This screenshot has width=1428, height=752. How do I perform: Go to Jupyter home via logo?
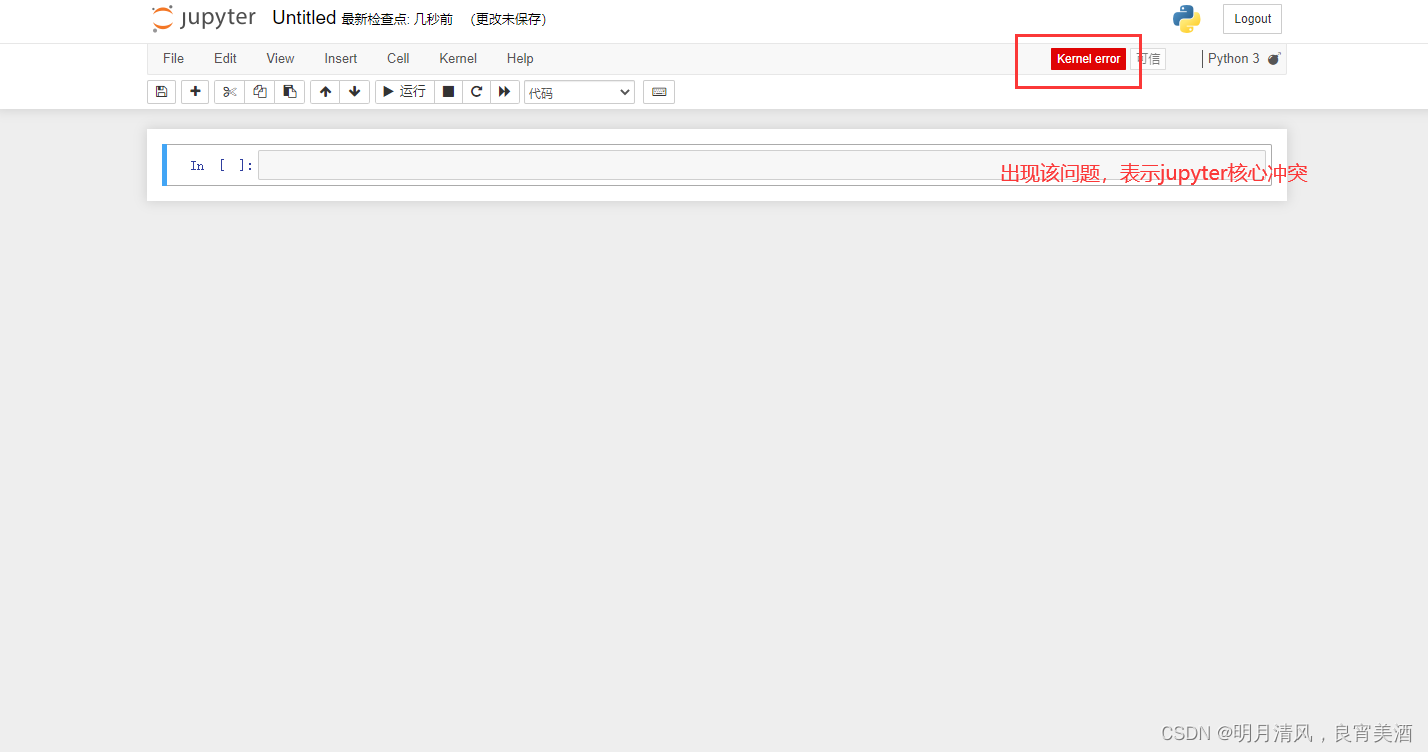[204, 19]
